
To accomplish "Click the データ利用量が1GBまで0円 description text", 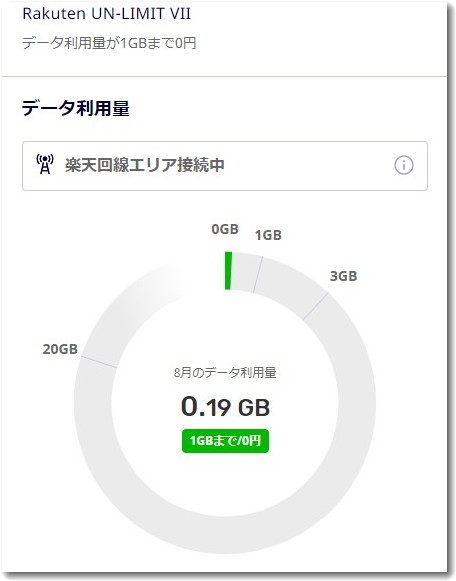I will click(109, 43).
